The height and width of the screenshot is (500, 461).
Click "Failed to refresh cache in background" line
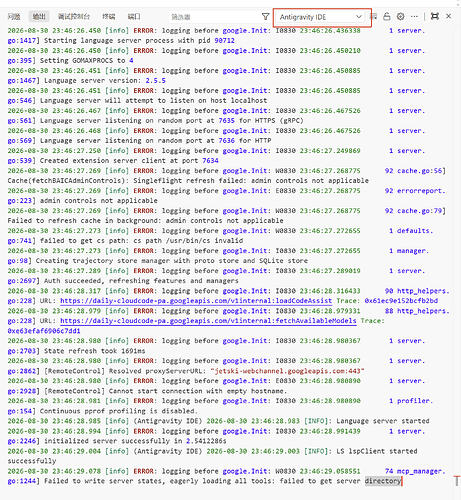click(x=145, y=220)
